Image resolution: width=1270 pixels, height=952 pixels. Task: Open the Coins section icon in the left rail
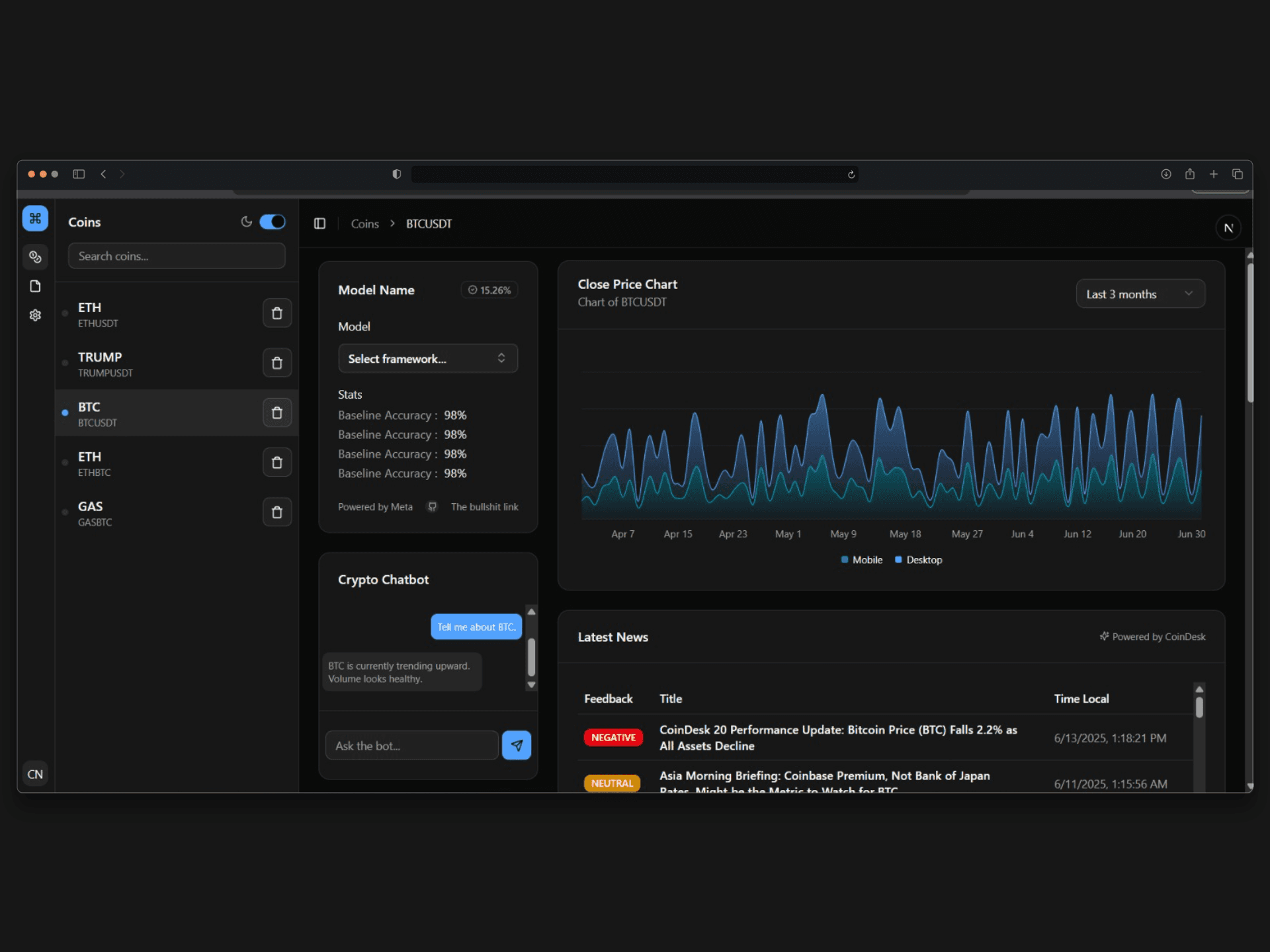[35, 257]
